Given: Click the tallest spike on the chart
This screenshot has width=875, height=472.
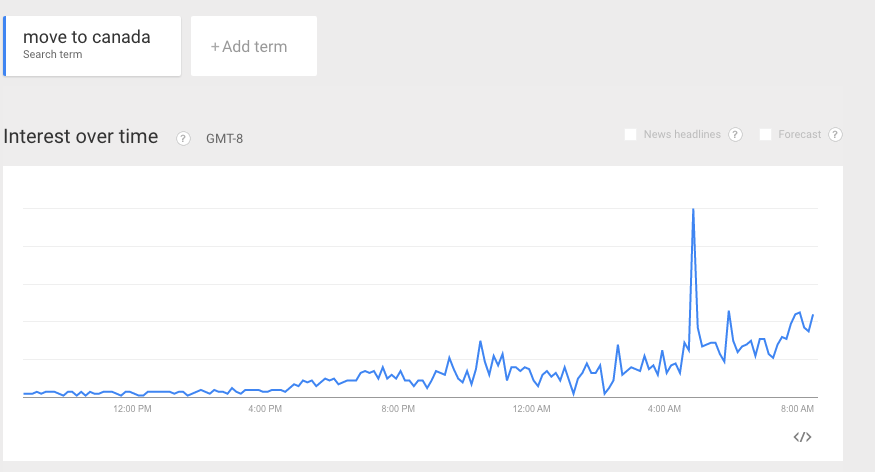Looking at the screenshot, I should pyautogui.click(x=693, y=209).
